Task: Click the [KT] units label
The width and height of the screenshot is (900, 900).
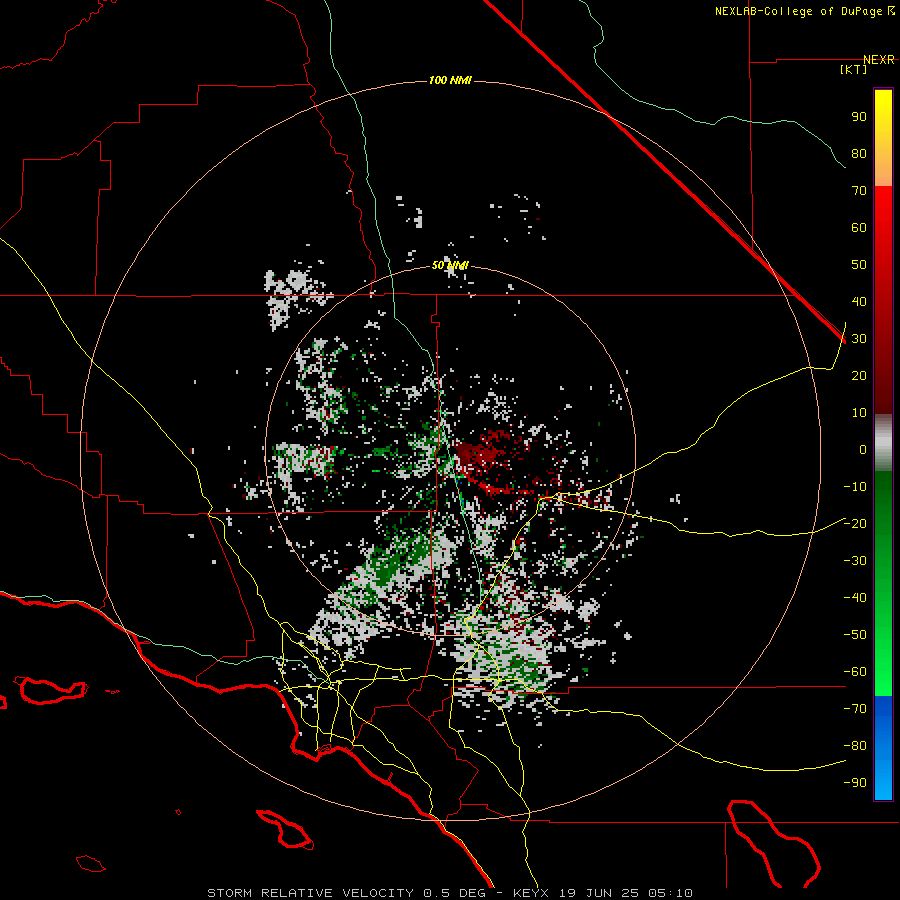Action: coord(854,69)
